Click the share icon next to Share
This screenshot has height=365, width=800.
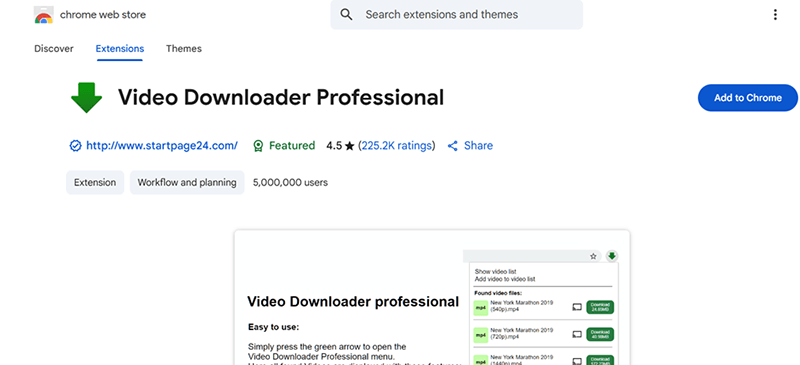(x=453, y=146)
